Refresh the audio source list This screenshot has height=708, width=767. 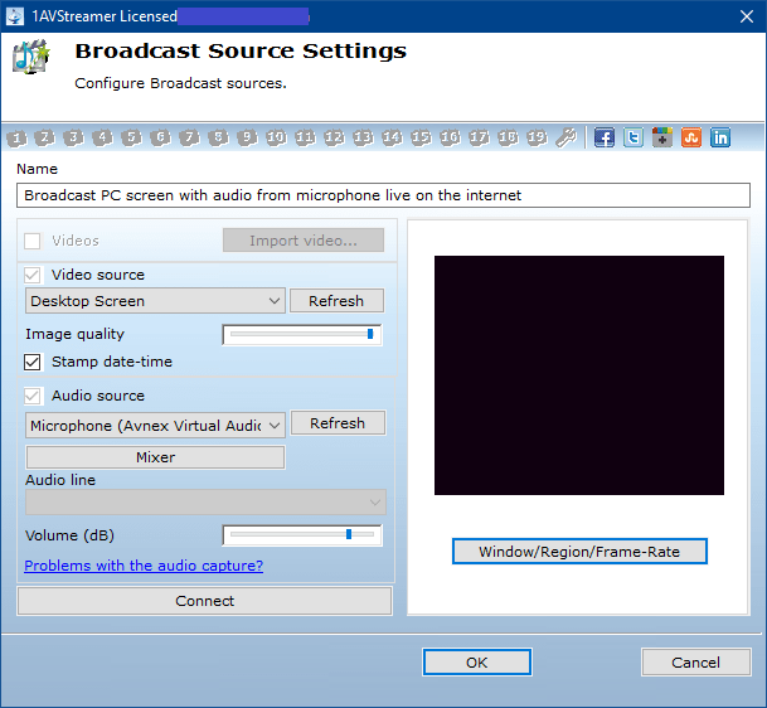[x=338, y=423]
